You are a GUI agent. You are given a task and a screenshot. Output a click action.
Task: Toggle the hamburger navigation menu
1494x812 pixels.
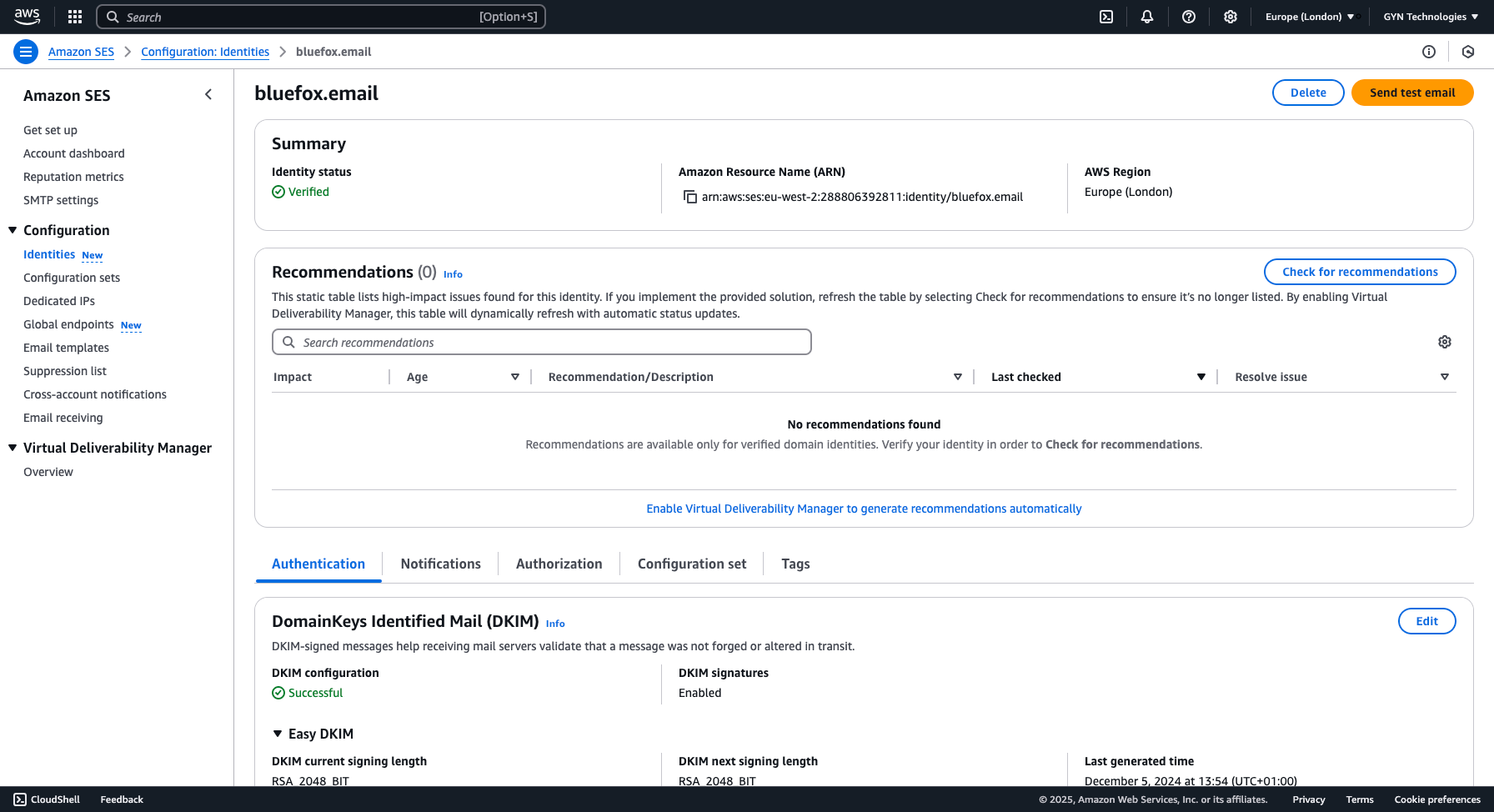(26, 52)
